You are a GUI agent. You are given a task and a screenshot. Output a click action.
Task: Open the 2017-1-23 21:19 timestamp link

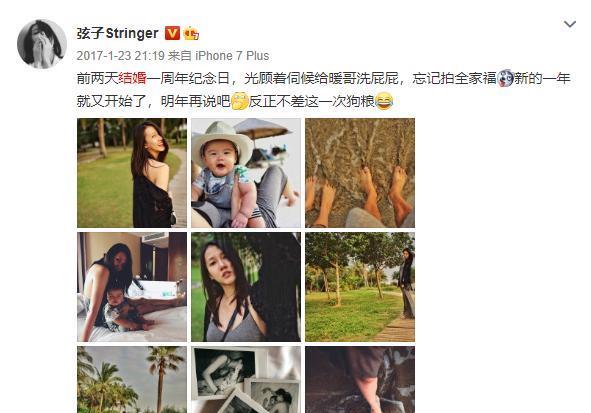tap(120, 56)
